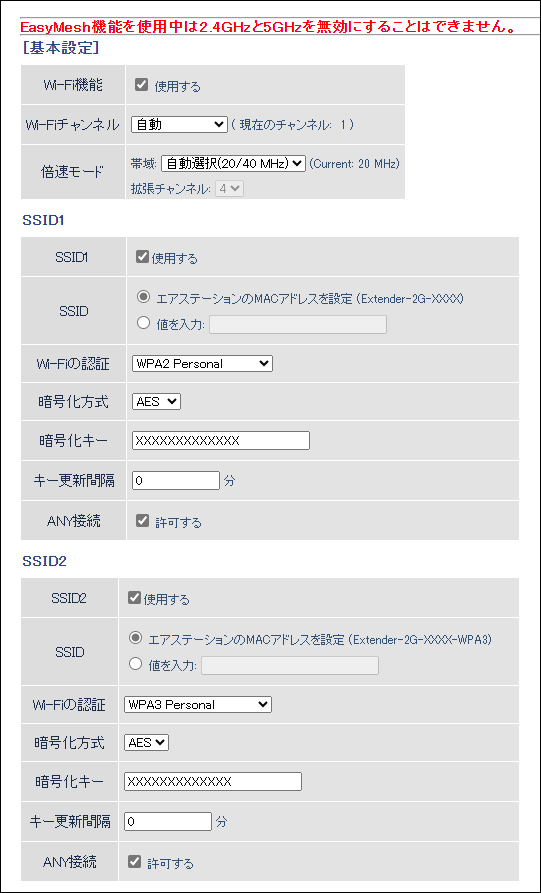The width and height of the screenshot is (541, 893).
Task: Toggle the Wi-Fi機能 使用する checkbox
Action: coord(141,85)
